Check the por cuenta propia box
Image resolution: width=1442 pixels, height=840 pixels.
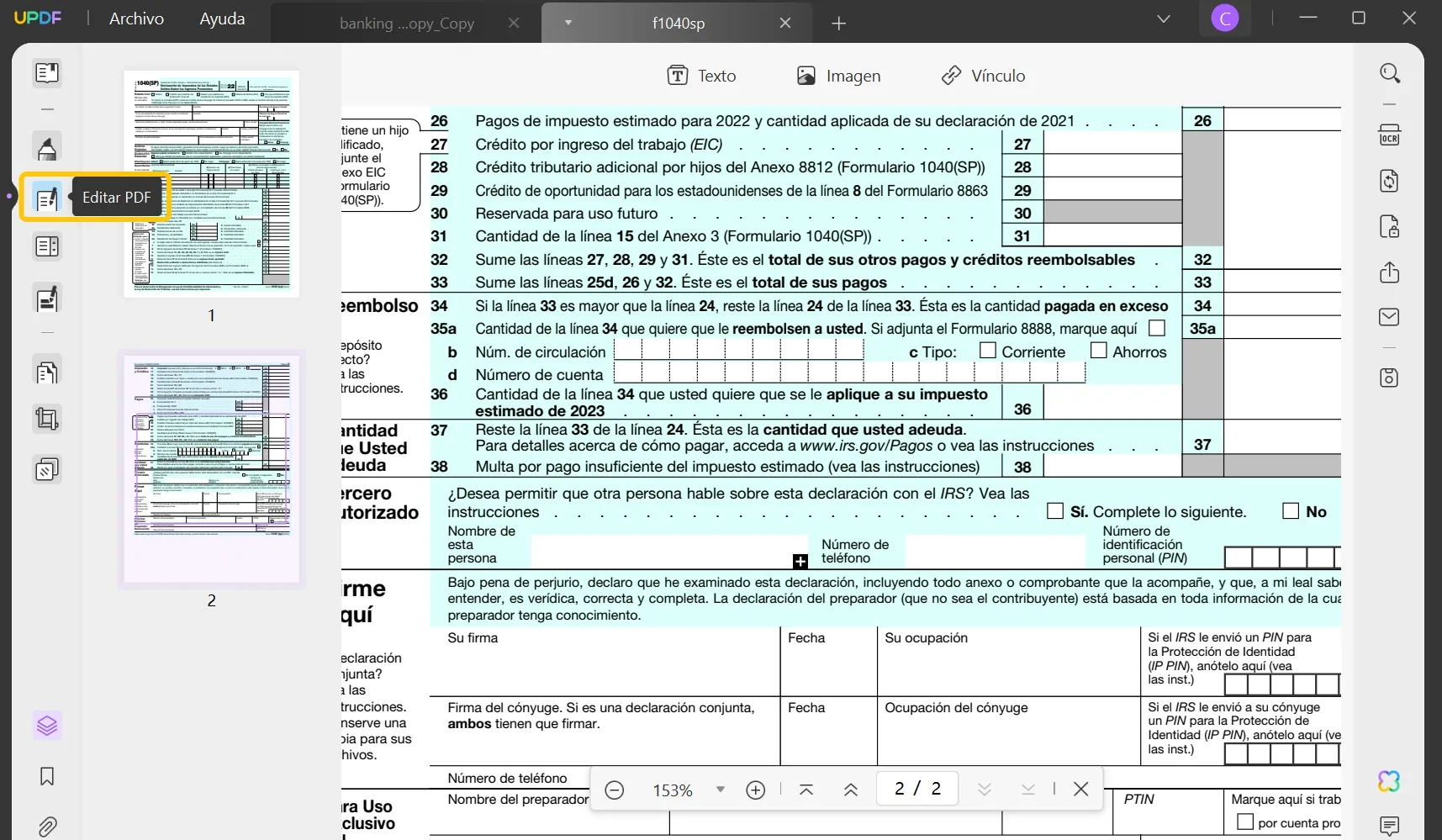tap(1245, 822)
